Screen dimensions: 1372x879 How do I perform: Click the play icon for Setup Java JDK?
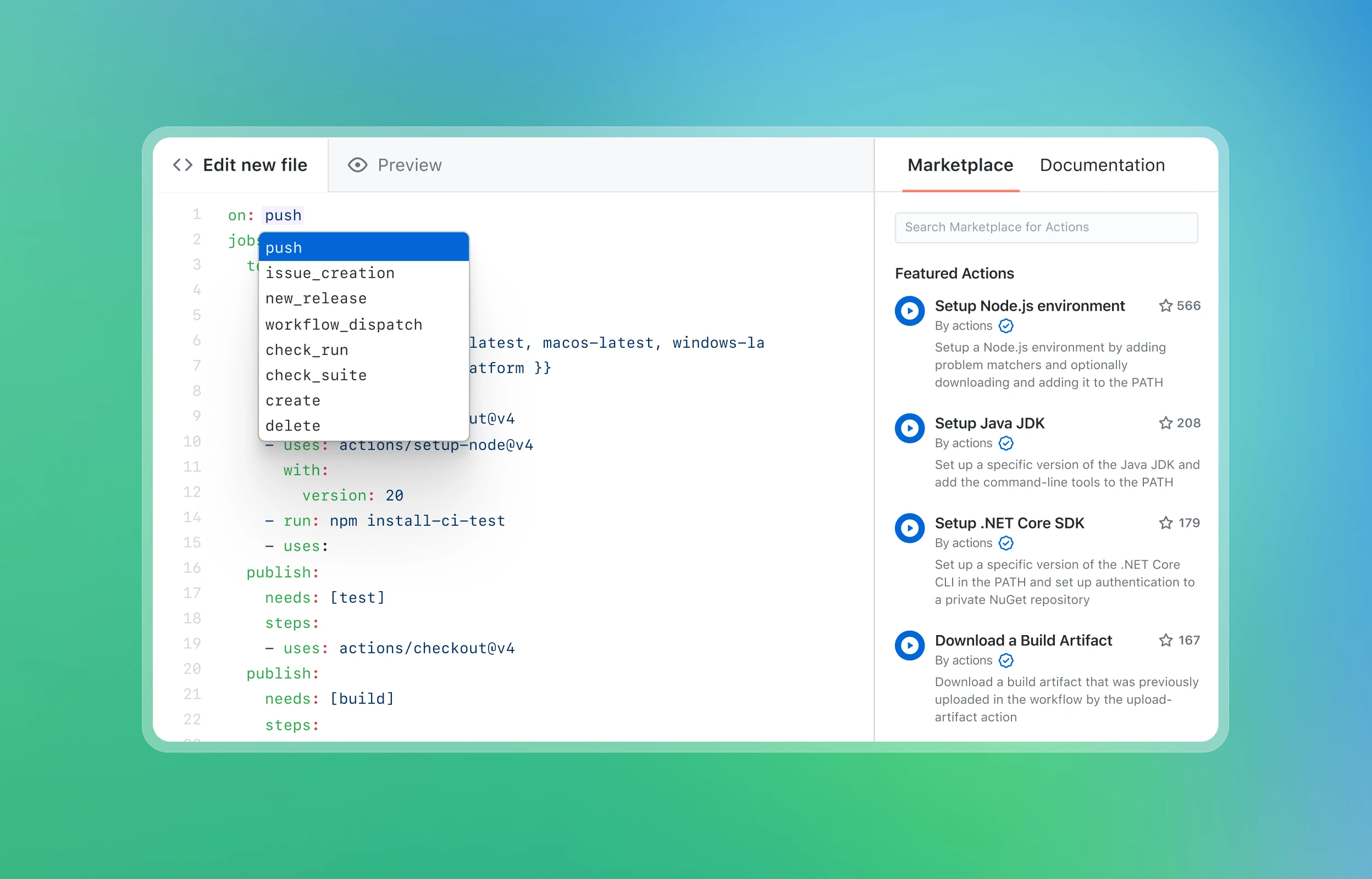(x=909, y=429)
